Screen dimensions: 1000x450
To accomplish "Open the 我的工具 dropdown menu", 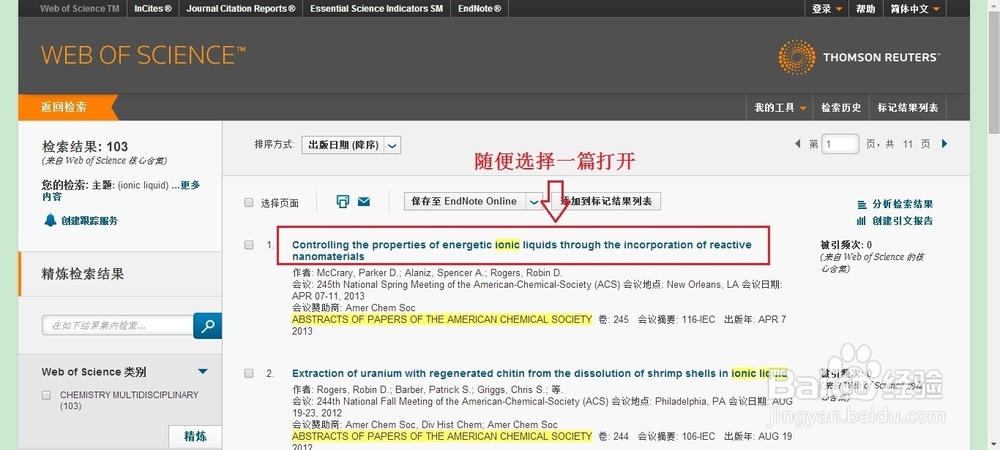I will [x=781, y=108].
